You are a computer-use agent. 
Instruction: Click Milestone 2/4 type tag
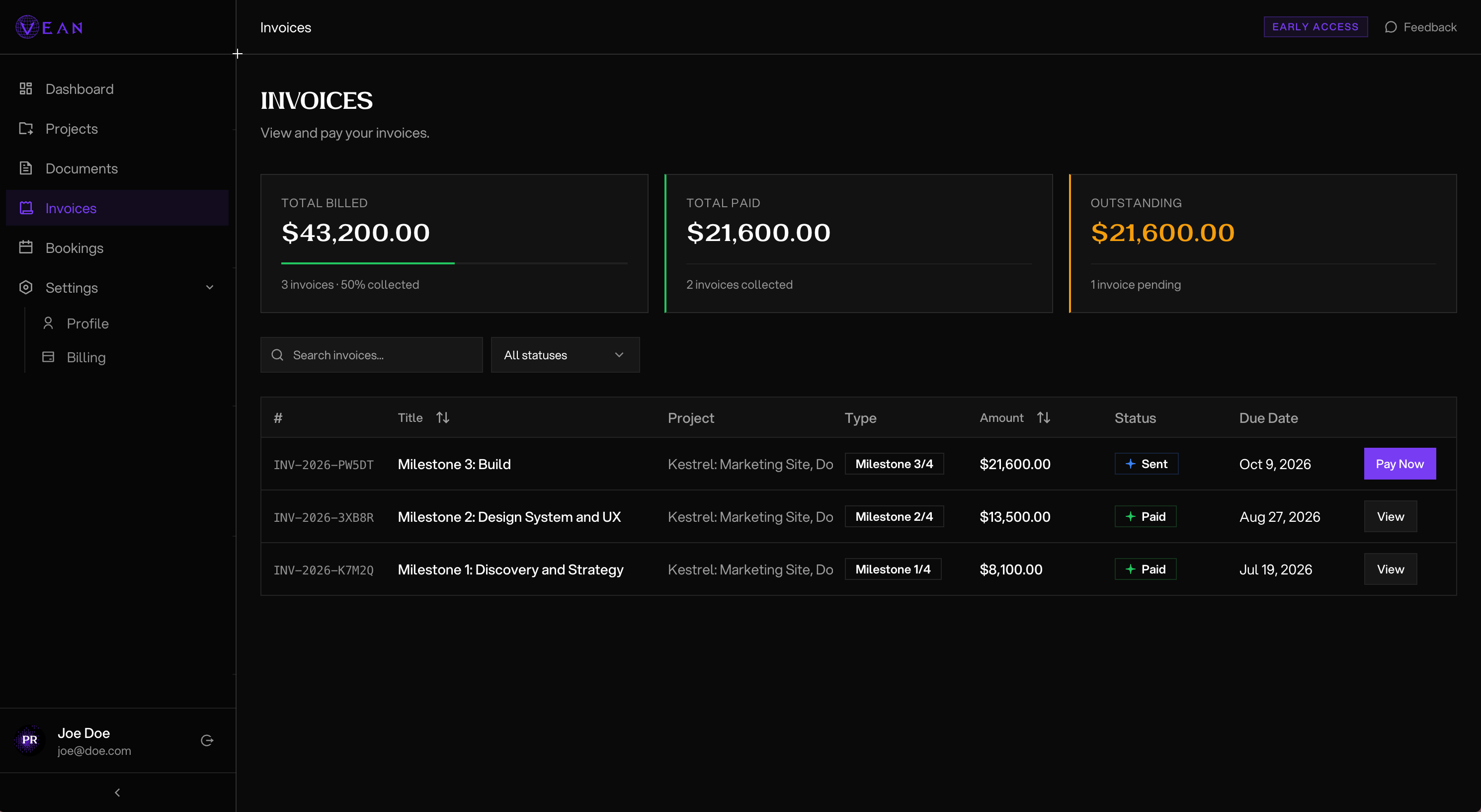[x=894, y=516]
